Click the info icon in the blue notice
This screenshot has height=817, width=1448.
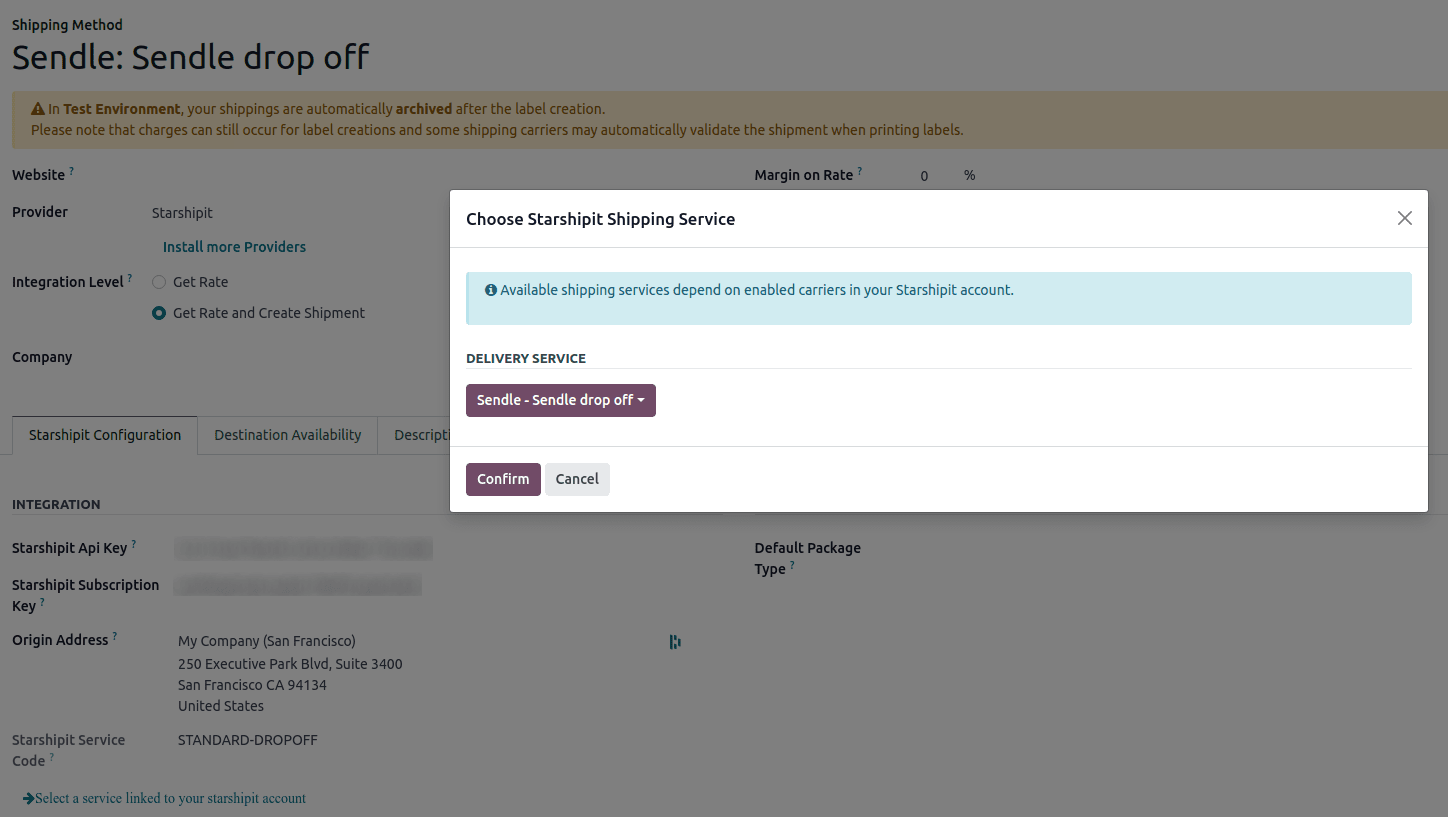point(490,289)
